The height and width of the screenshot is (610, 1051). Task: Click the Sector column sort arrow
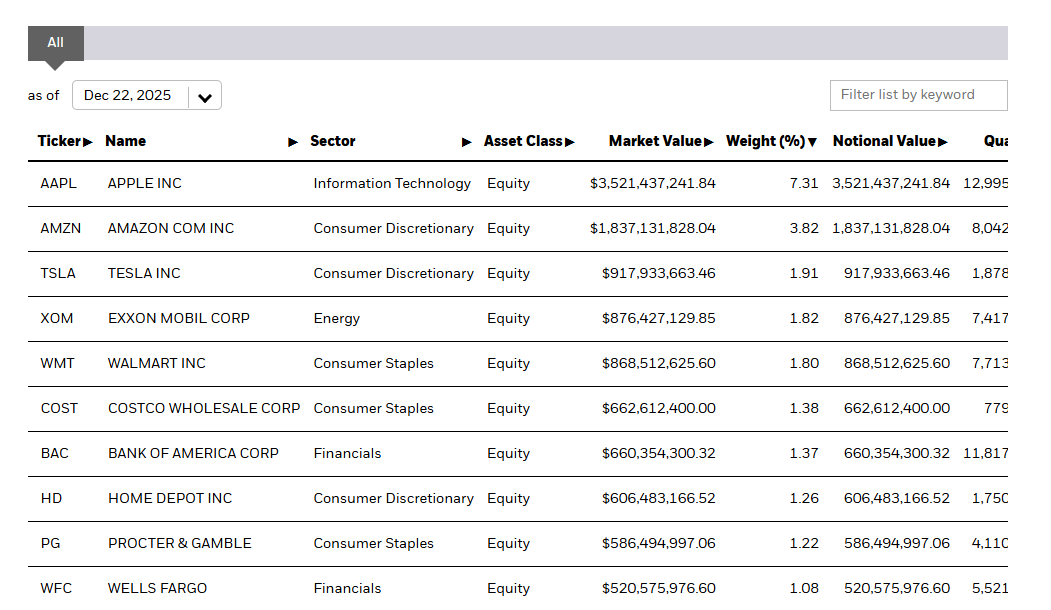point(466,142)
